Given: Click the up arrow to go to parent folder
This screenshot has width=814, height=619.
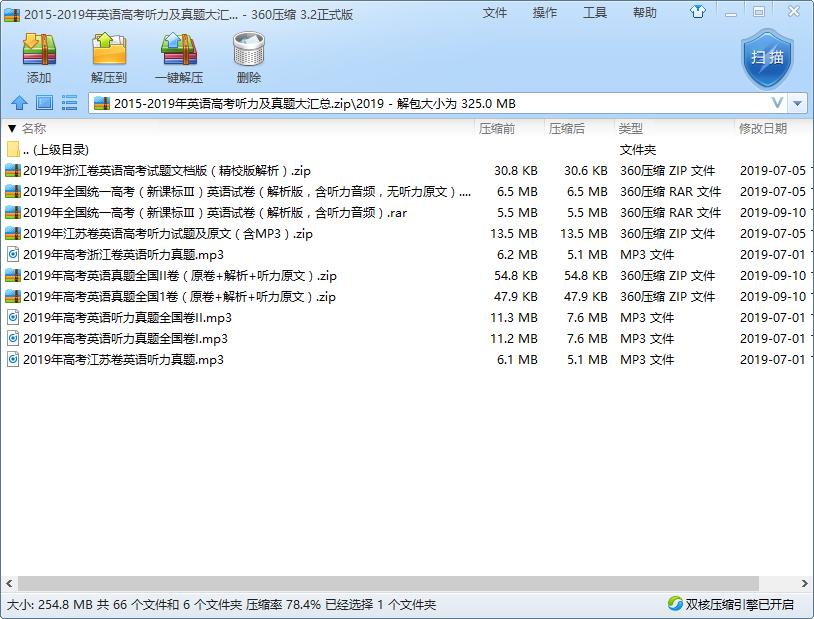Looking at the screenshot, I should (x=21, y=103).
